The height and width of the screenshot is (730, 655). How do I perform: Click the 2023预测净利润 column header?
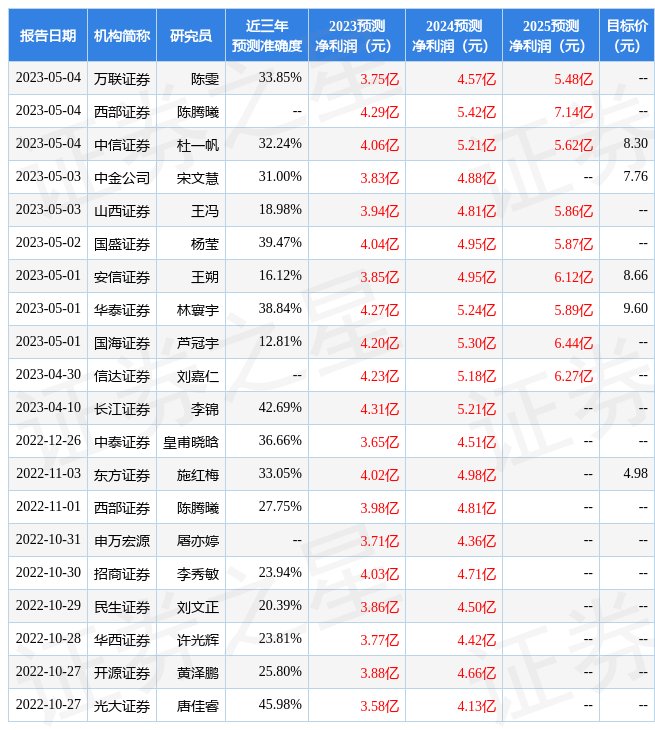pyautogui.click(x=357, y=35)
